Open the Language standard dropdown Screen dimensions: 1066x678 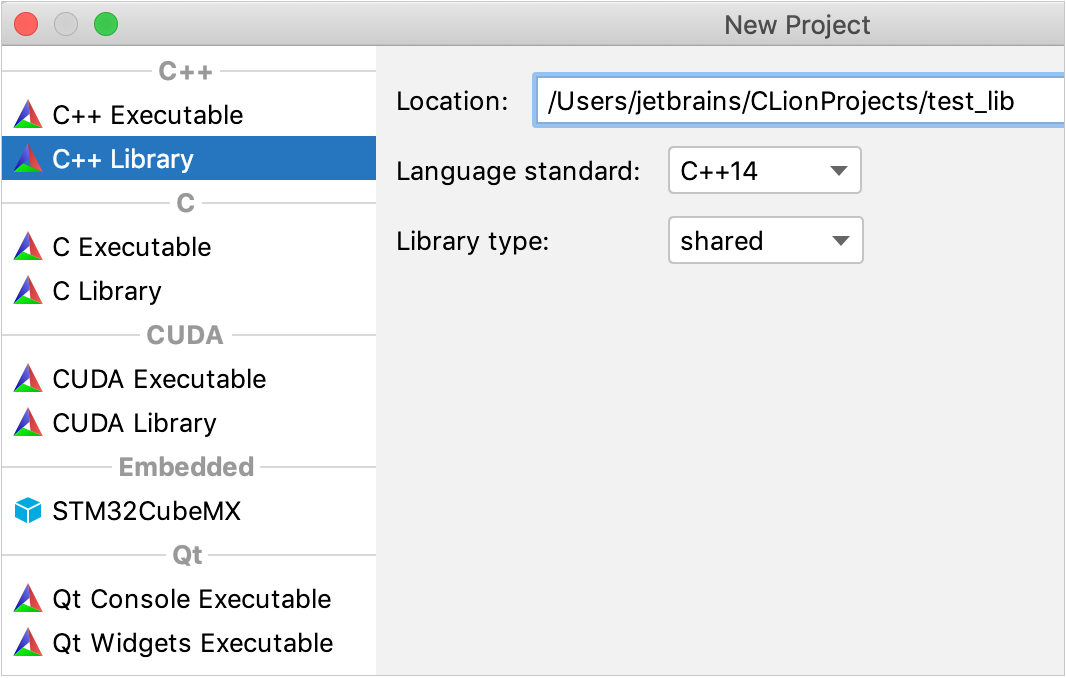[764, 170]
